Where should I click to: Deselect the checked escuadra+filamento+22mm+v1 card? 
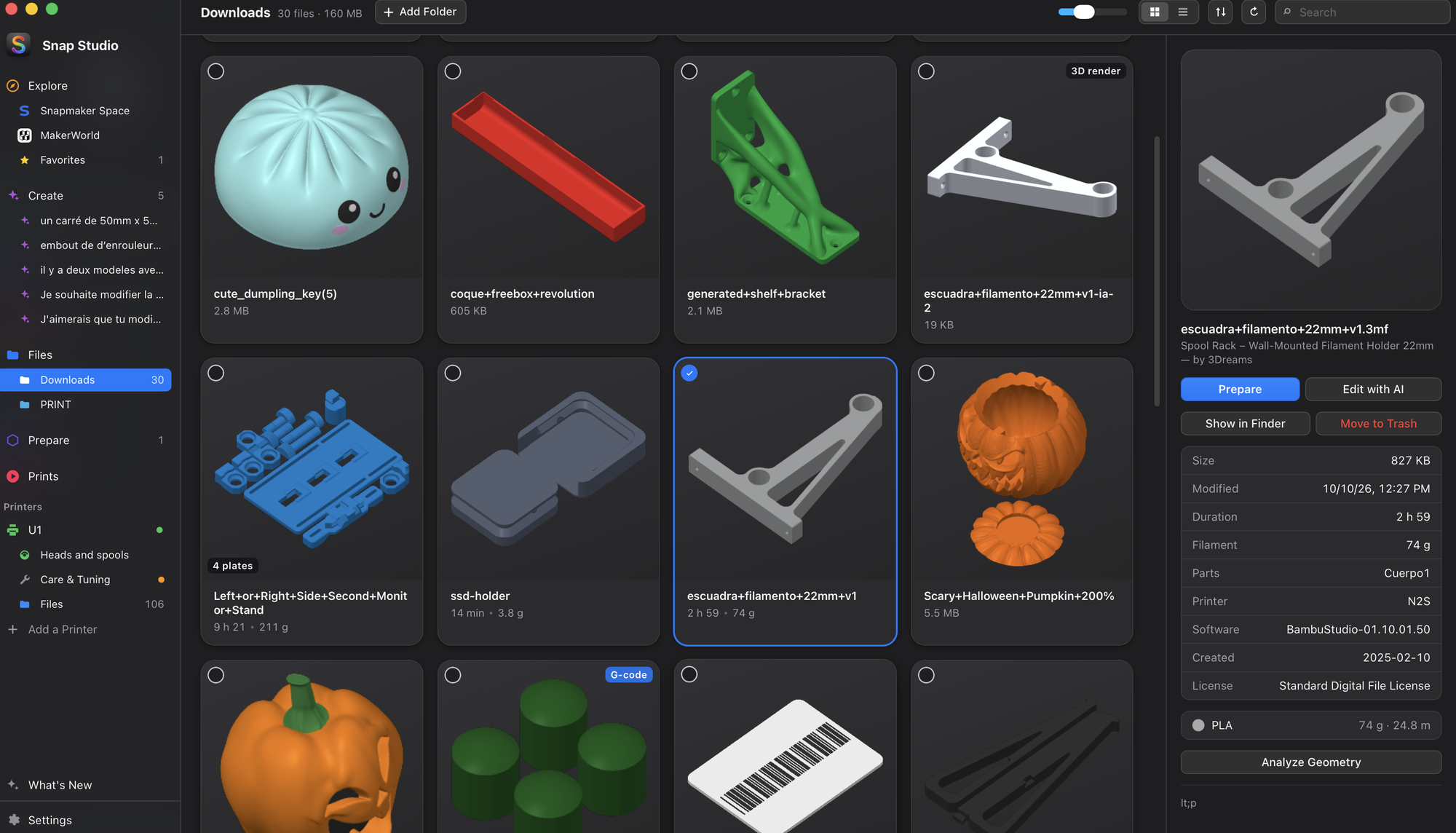point(689,373)
